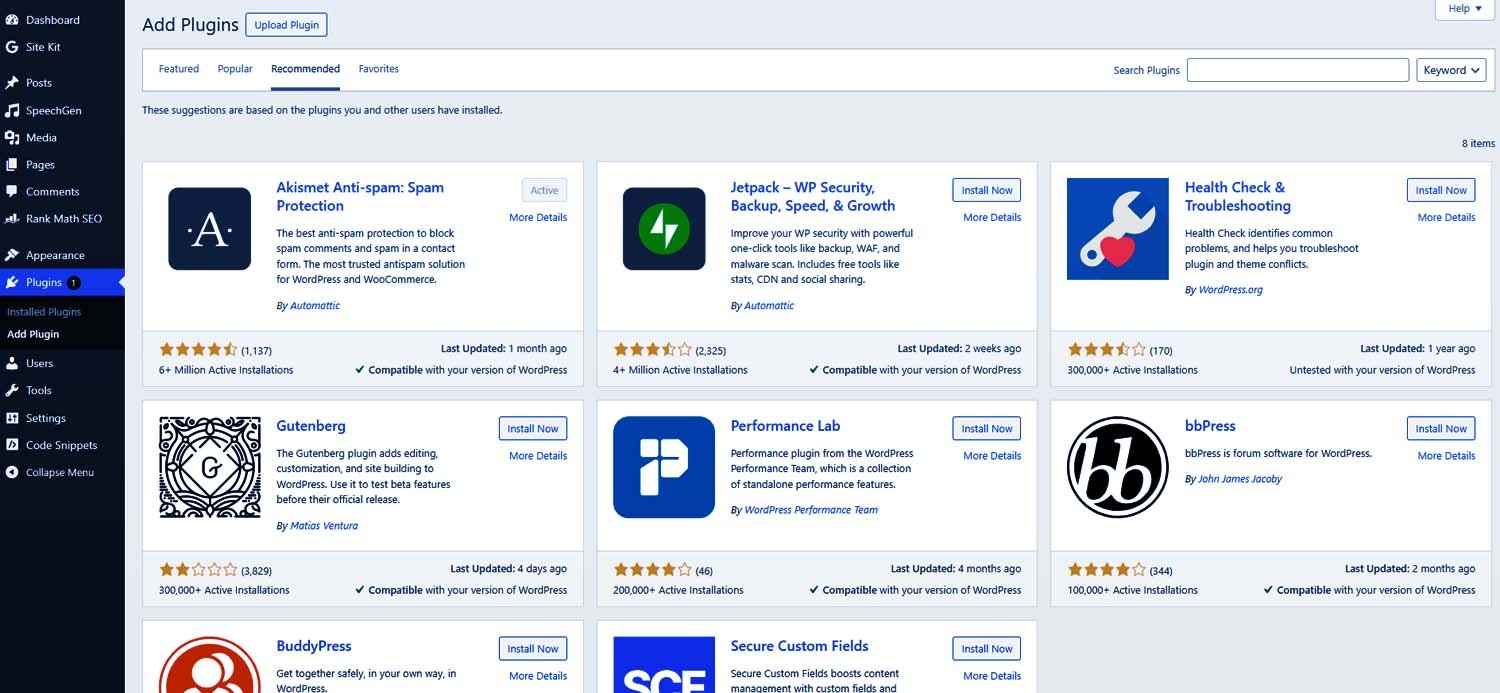Switch to the Popular plugins tab
Viewport: 1500px width, 693px height.
click(235, 69)
